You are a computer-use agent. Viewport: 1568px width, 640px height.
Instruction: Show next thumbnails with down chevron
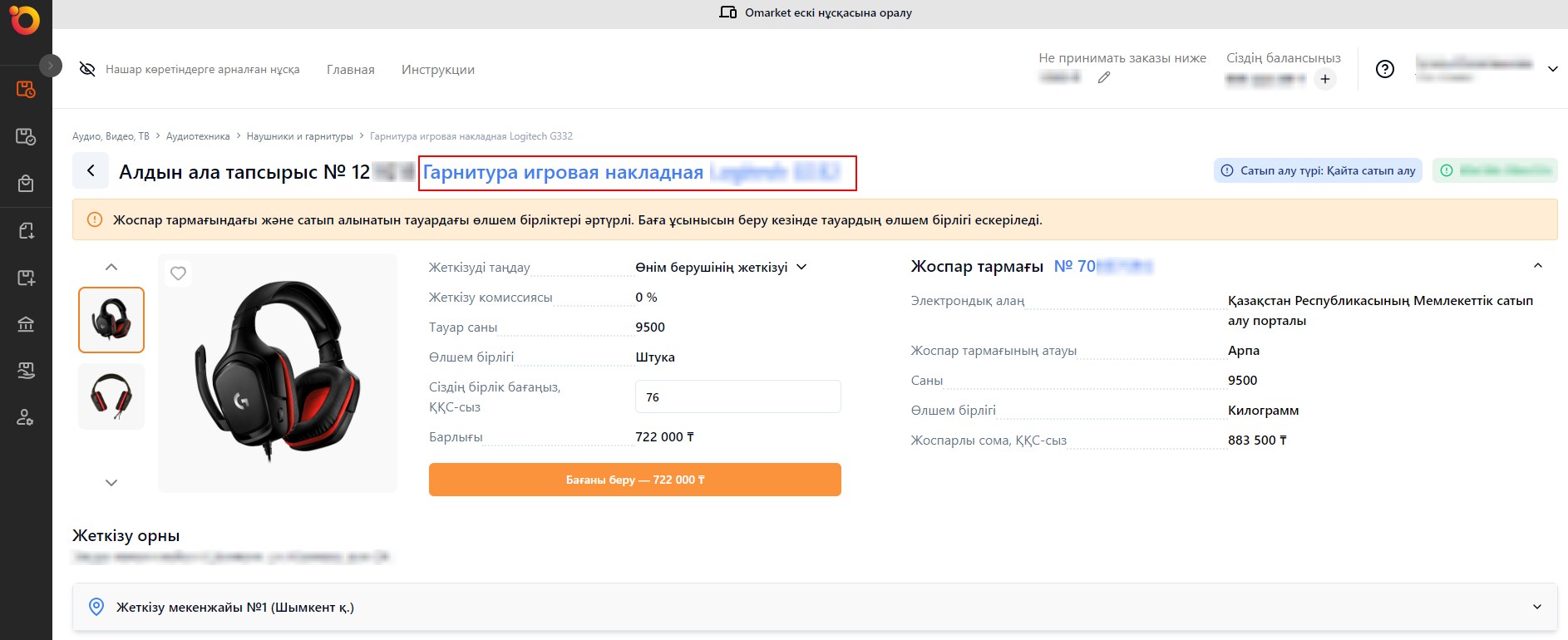coord(111,483)
